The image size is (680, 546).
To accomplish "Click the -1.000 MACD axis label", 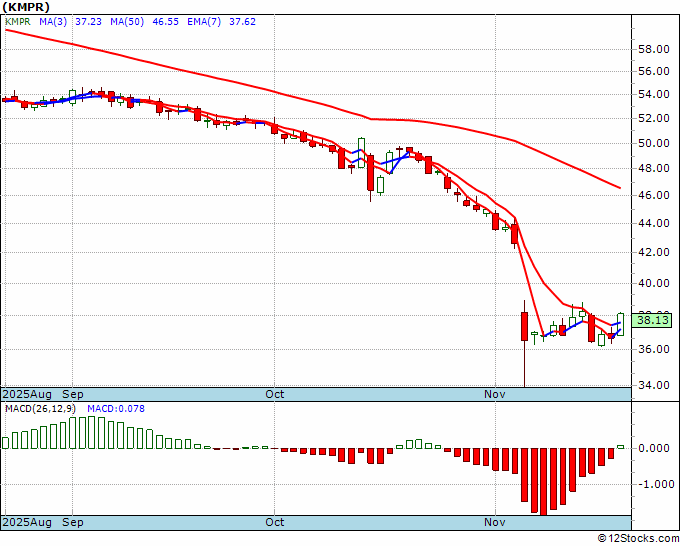I will point(655,484).
